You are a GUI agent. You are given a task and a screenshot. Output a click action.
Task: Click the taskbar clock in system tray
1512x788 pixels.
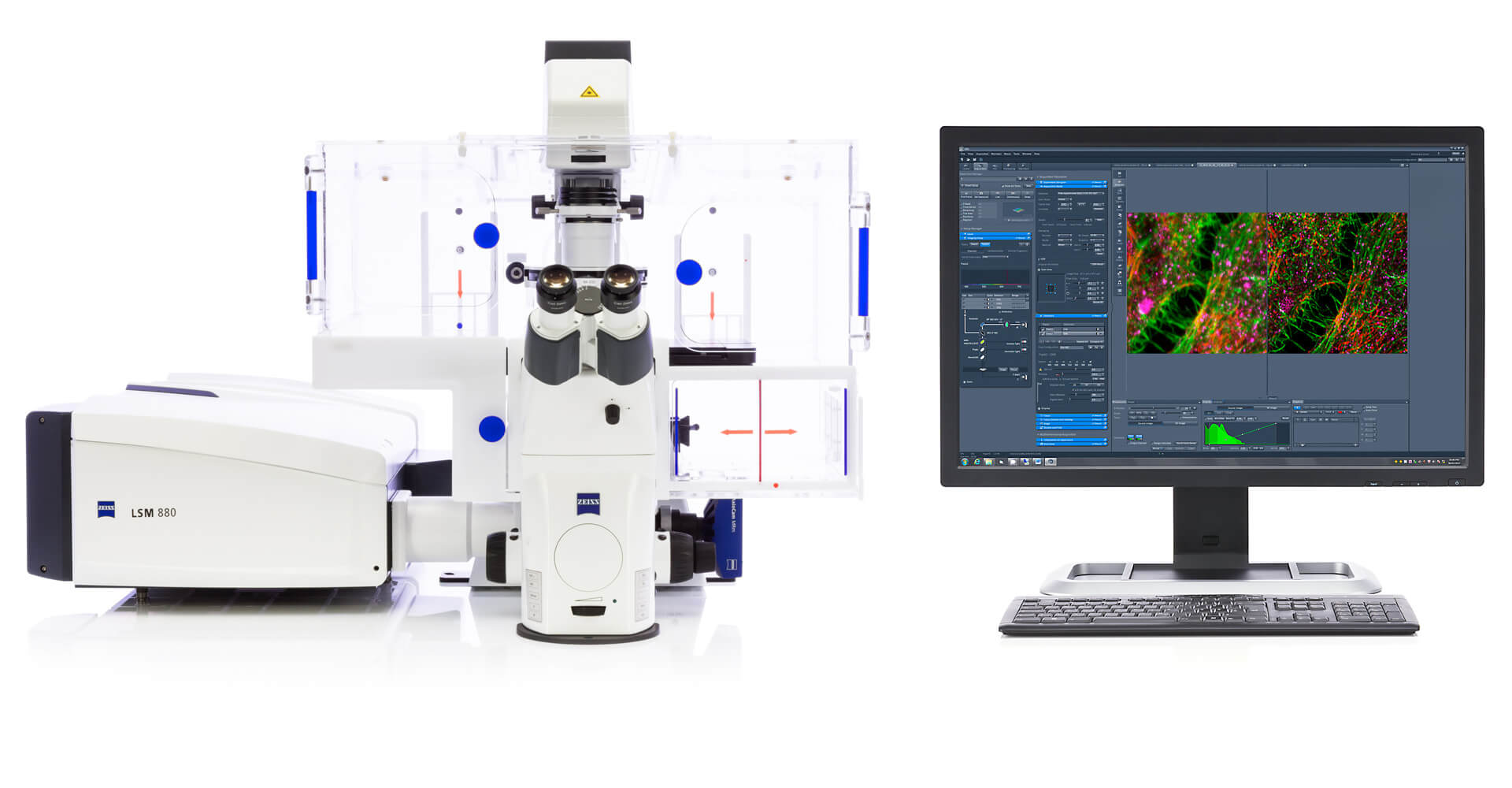click(x=1455, y=462)
